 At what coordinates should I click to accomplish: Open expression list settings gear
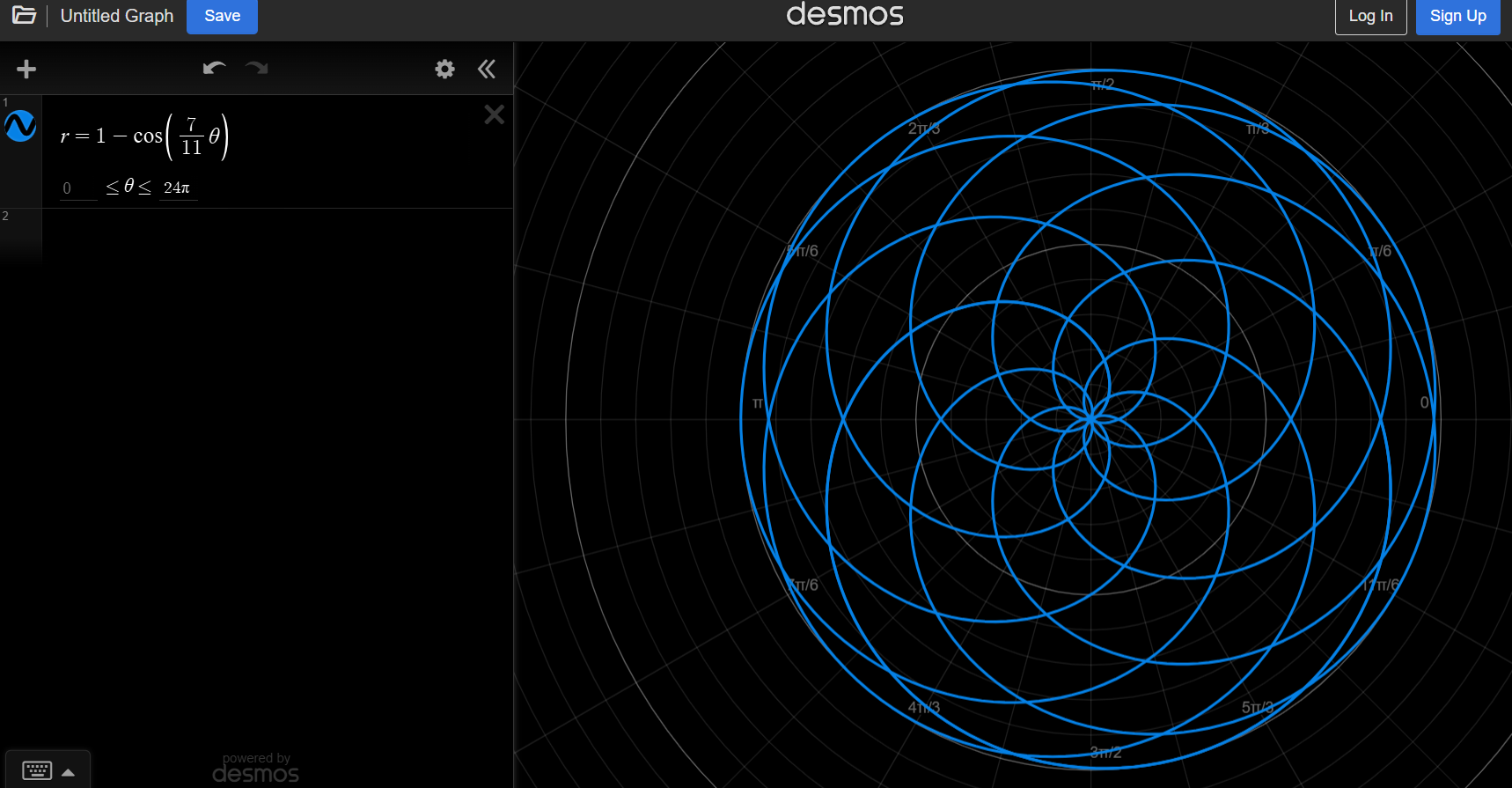click(x=444, y=69)
